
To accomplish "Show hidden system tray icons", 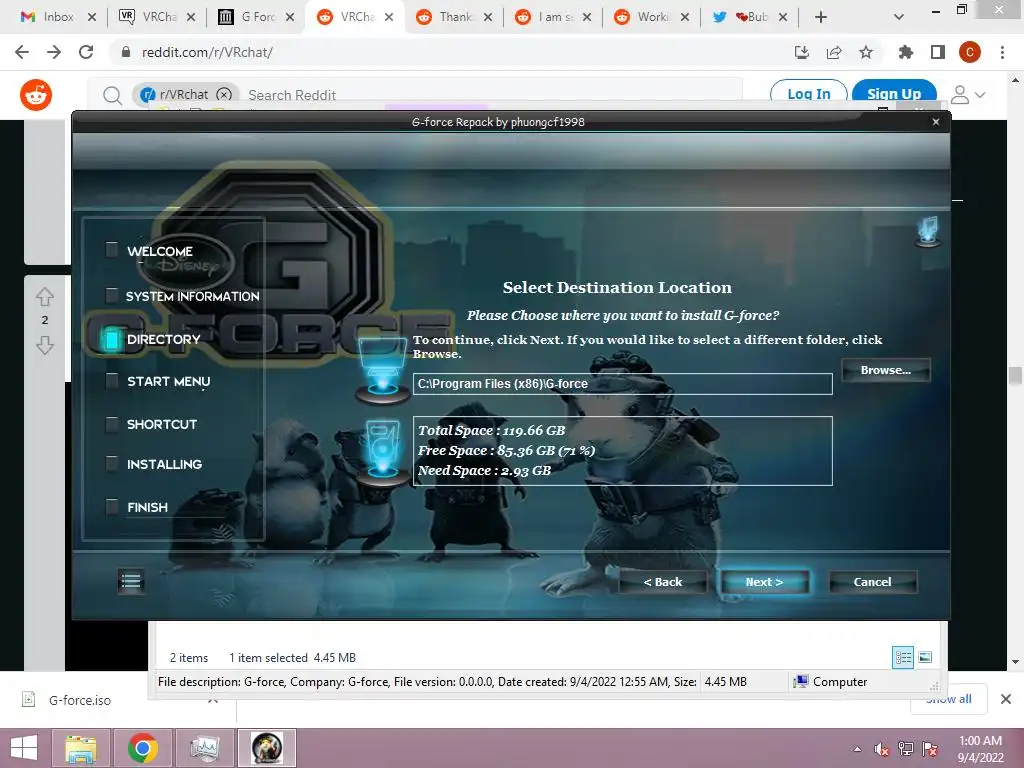I will pos(857,749).
